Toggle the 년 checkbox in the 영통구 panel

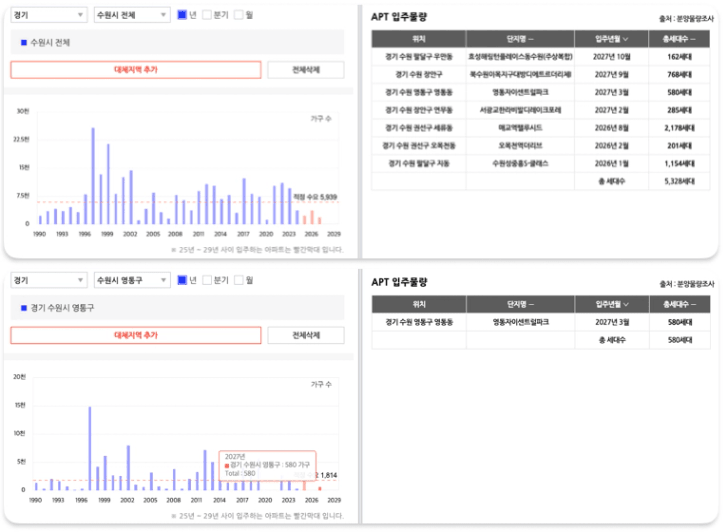(x=182, y=280)
